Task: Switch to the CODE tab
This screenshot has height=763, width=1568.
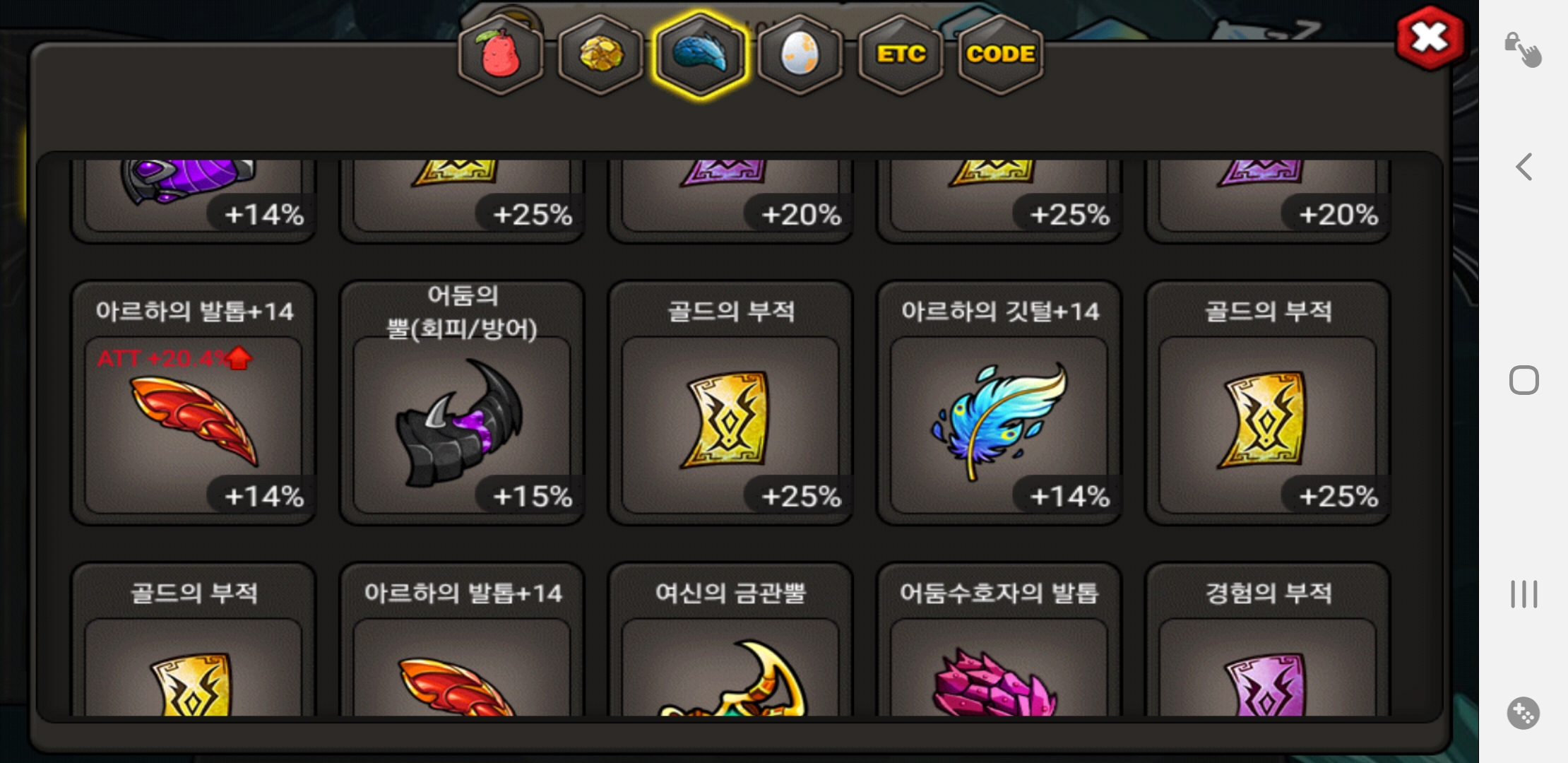Action: coord(1001,54)
